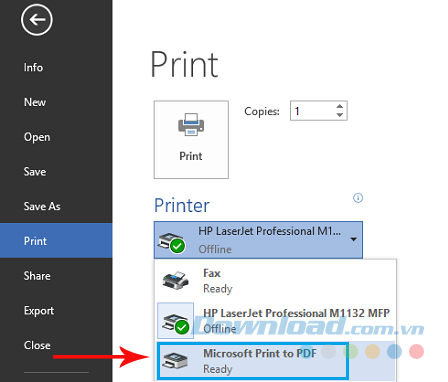
Task: Click the printer info icon
Action: pyautogui.click(x=358, y=198)
